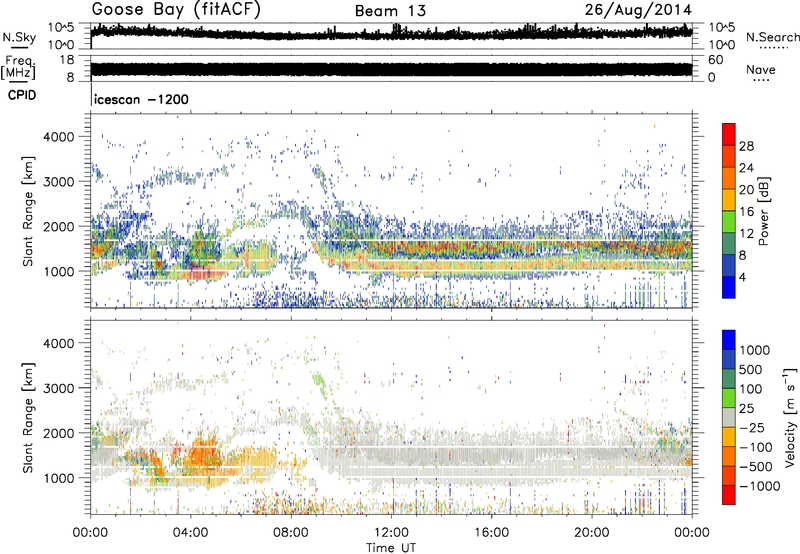This screenshot has width=800, height=554.
Task: Click the '28' Power colorbar value
Action: 746,146
